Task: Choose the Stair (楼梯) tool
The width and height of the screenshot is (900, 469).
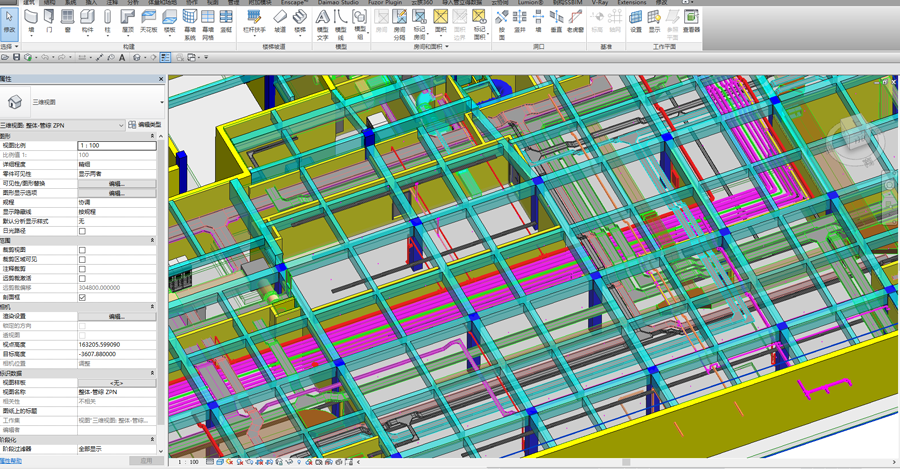Action: coord(300,21)
